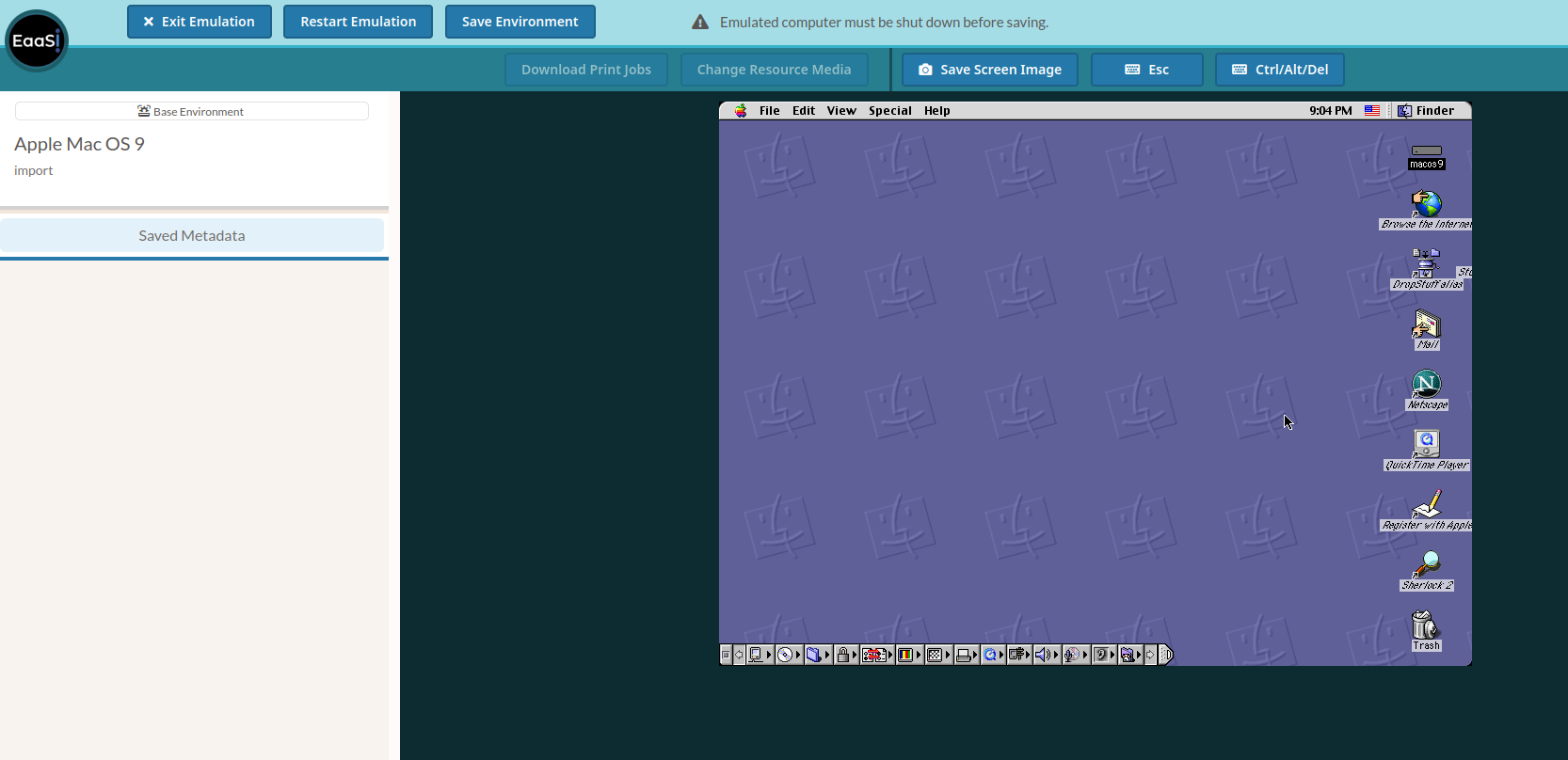
Task: Select the DropStuff alias icon
Action: [x=1427, y=270]
